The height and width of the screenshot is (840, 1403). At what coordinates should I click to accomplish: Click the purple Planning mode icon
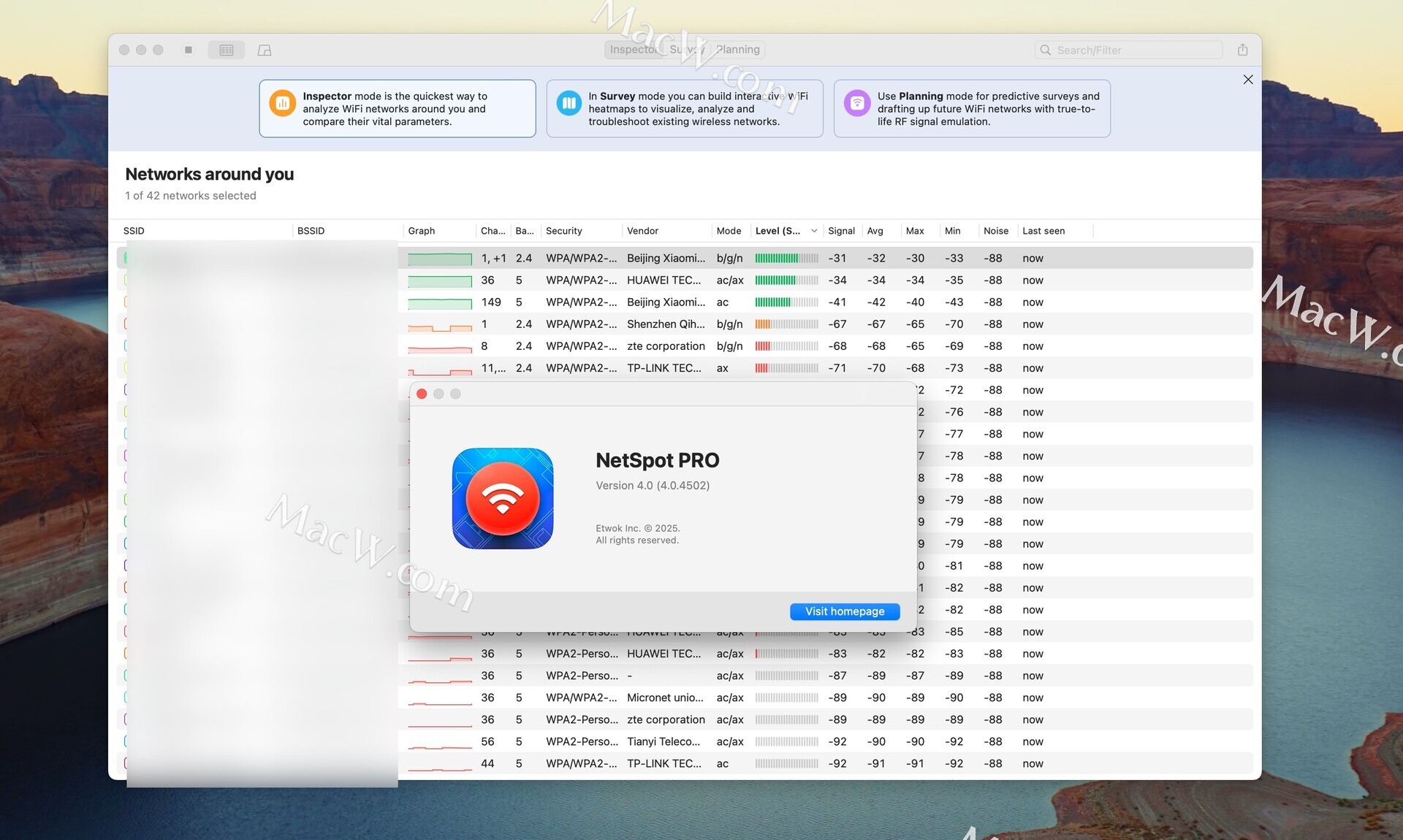(857, 103)
